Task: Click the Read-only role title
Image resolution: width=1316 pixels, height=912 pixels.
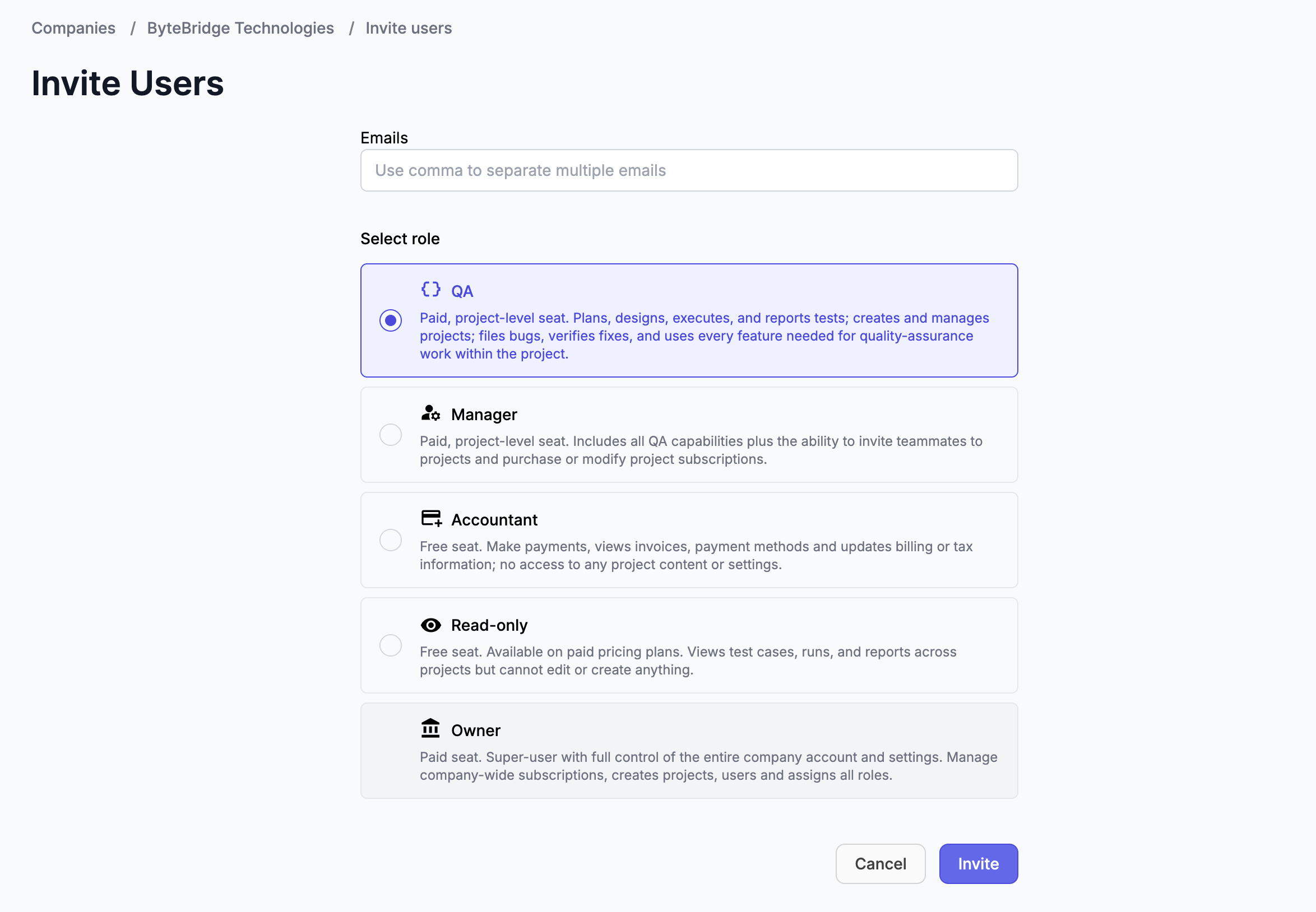Action: (x=489, y=625)
